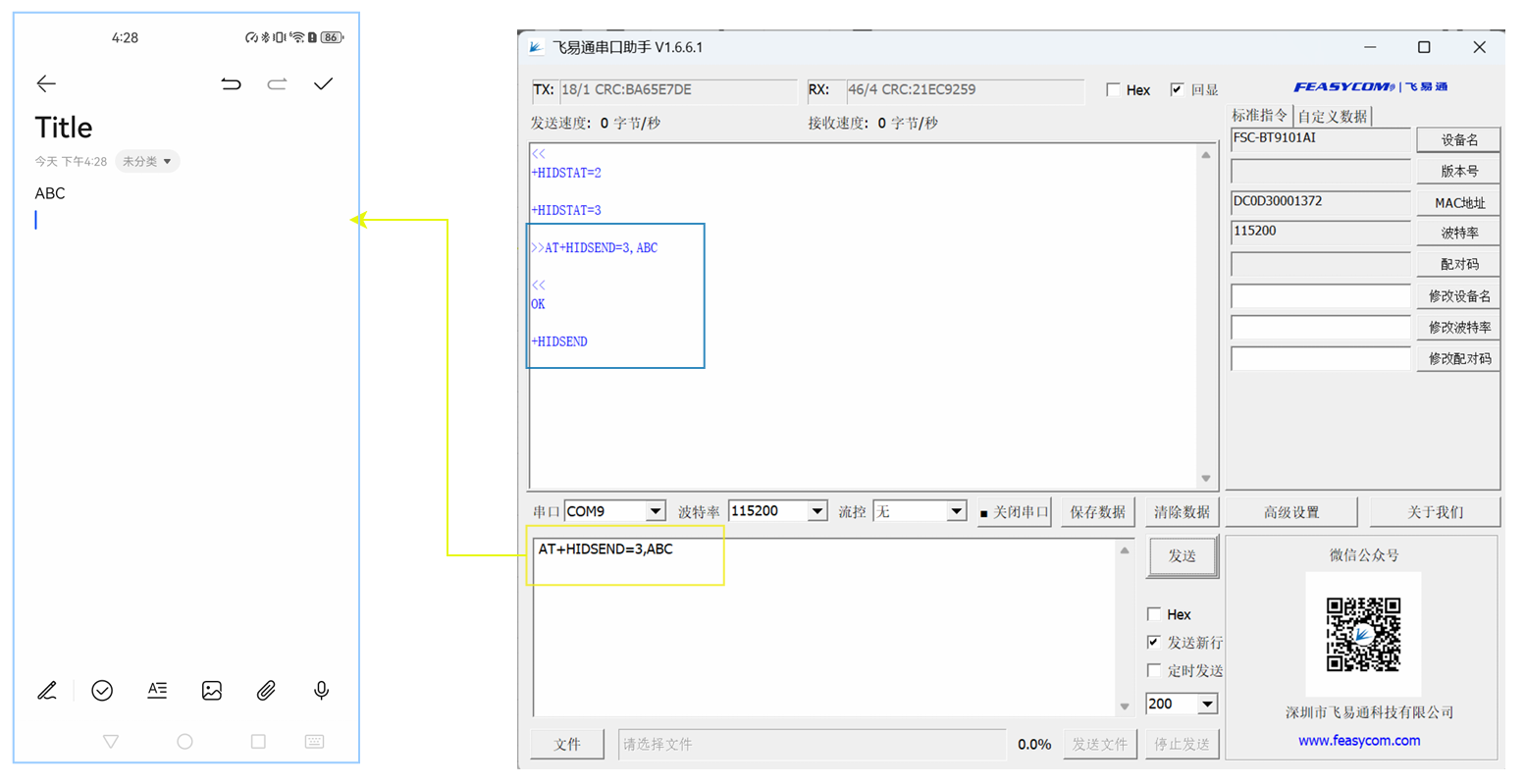Toggle the 回显 echo checkbox

1177,90
